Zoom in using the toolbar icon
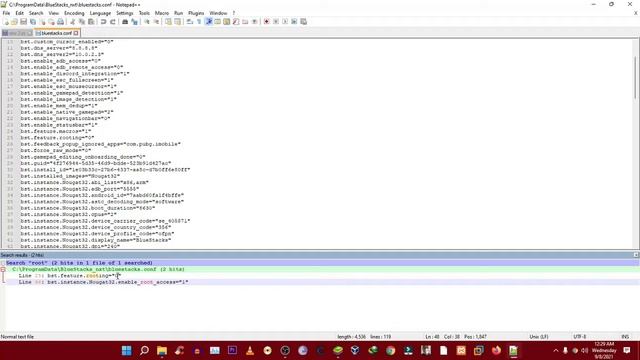Viewport: 640px width, 360px height. [x=147, y=22]
